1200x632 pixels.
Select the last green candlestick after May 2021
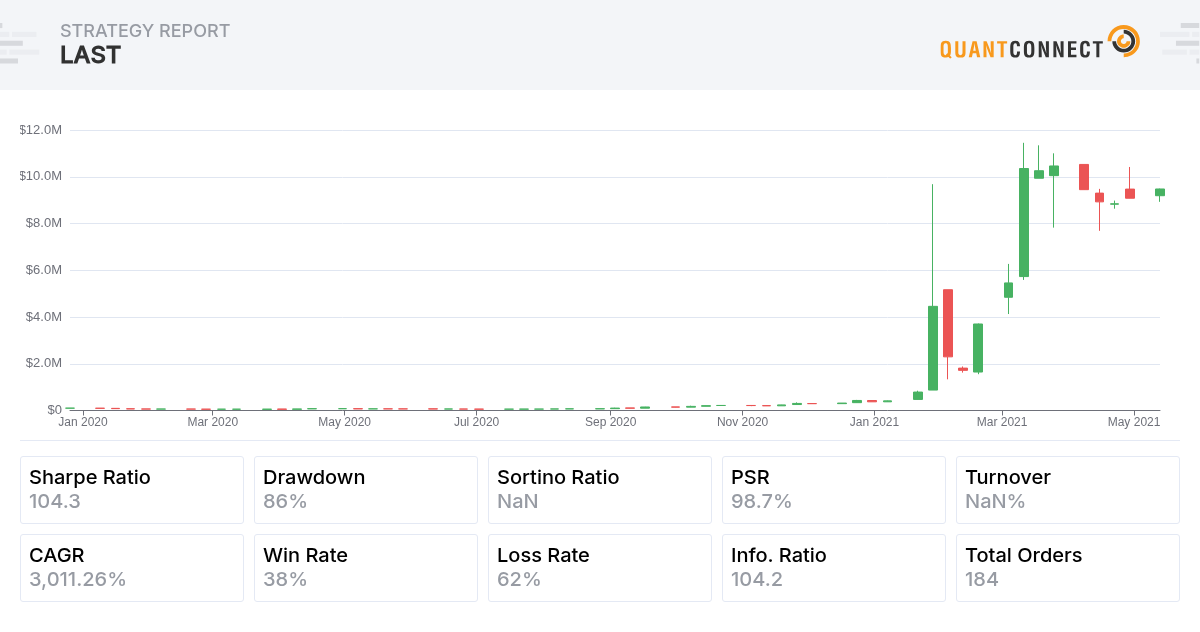point(1160,192)
